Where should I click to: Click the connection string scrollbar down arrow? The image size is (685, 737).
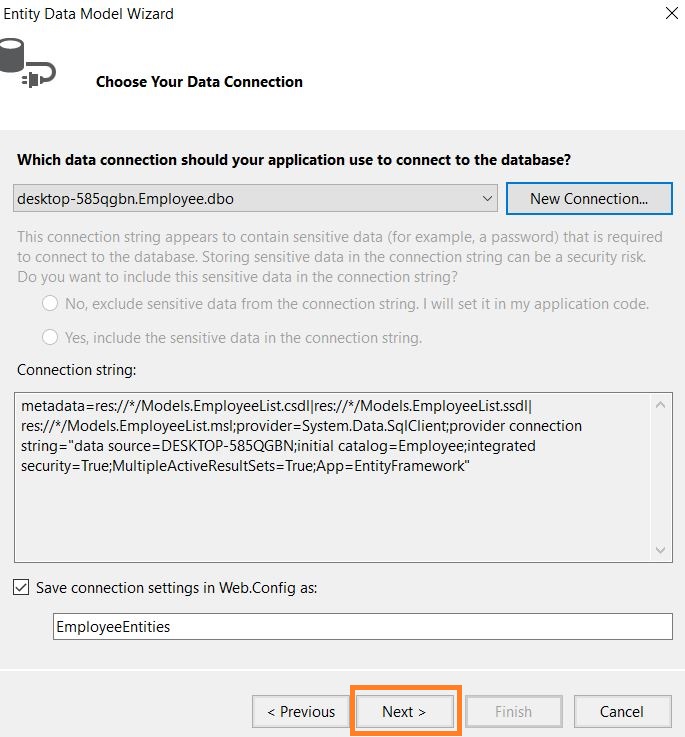(x=661, y=550)
